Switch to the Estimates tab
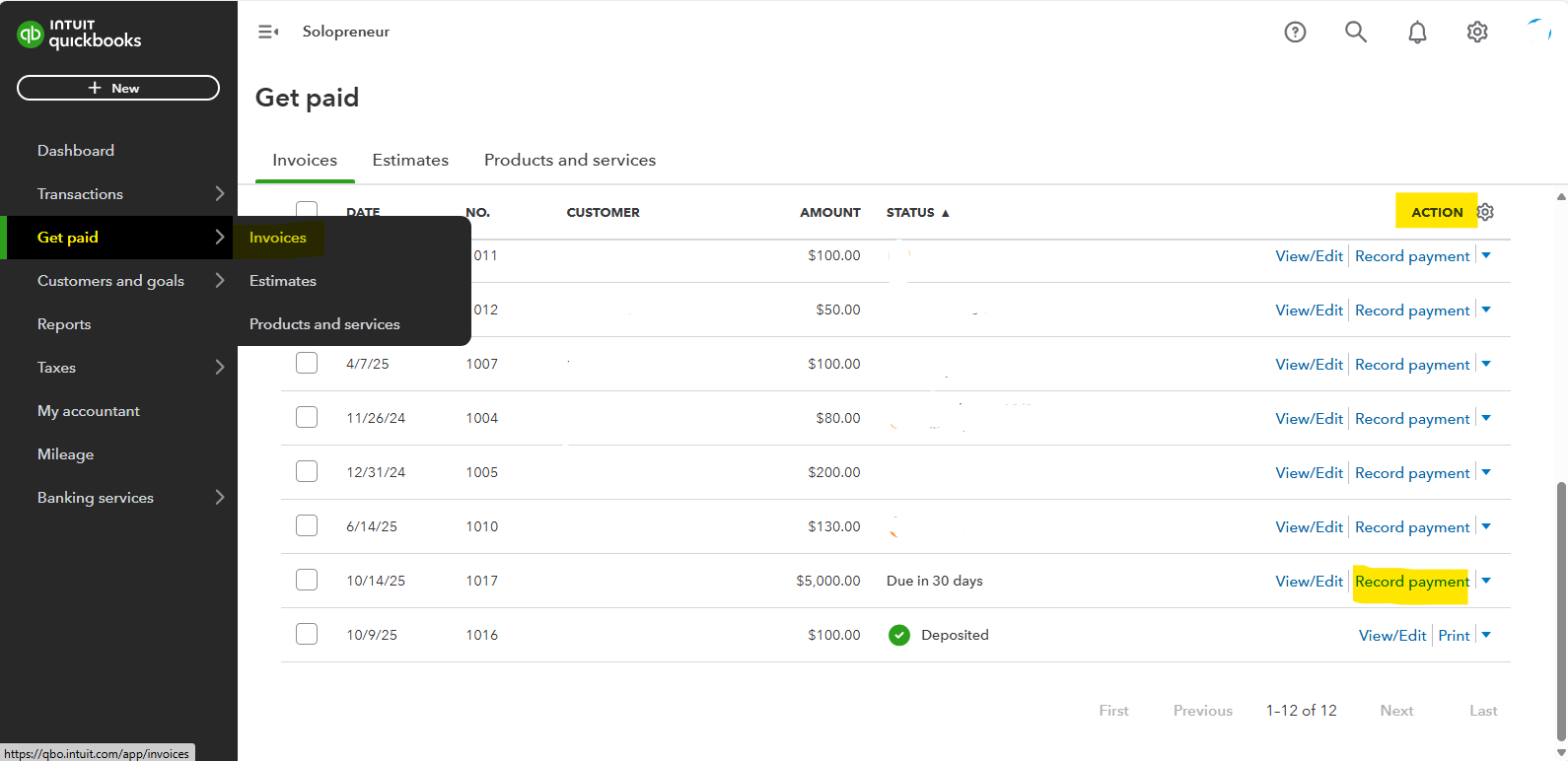This screenshot has width=1568, height=761. coord(410,160)
